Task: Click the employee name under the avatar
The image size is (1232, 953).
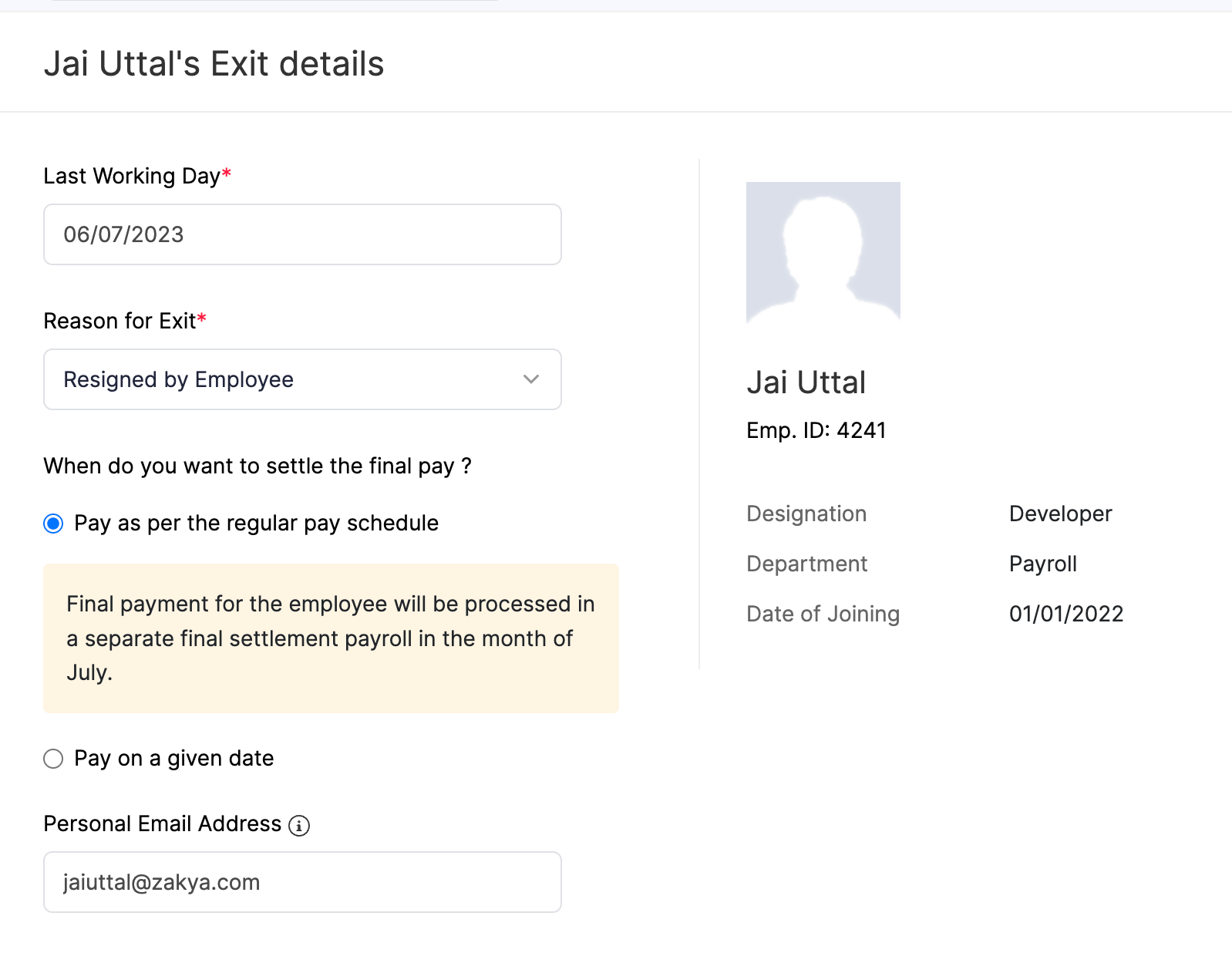Action: [x=806, y=382]
